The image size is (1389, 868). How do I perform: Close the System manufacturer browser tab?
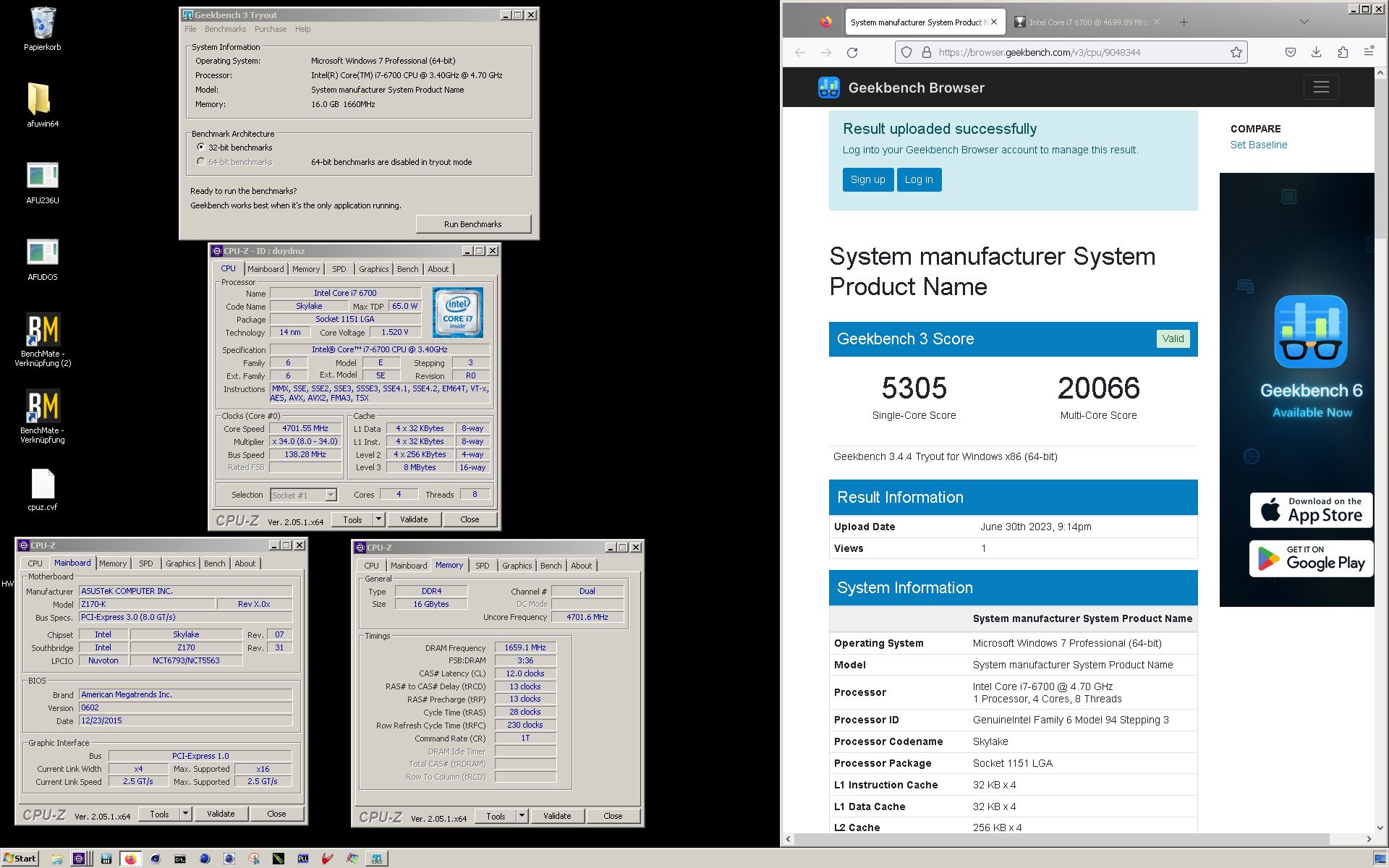pyautogui.click(x=994, y=22)
